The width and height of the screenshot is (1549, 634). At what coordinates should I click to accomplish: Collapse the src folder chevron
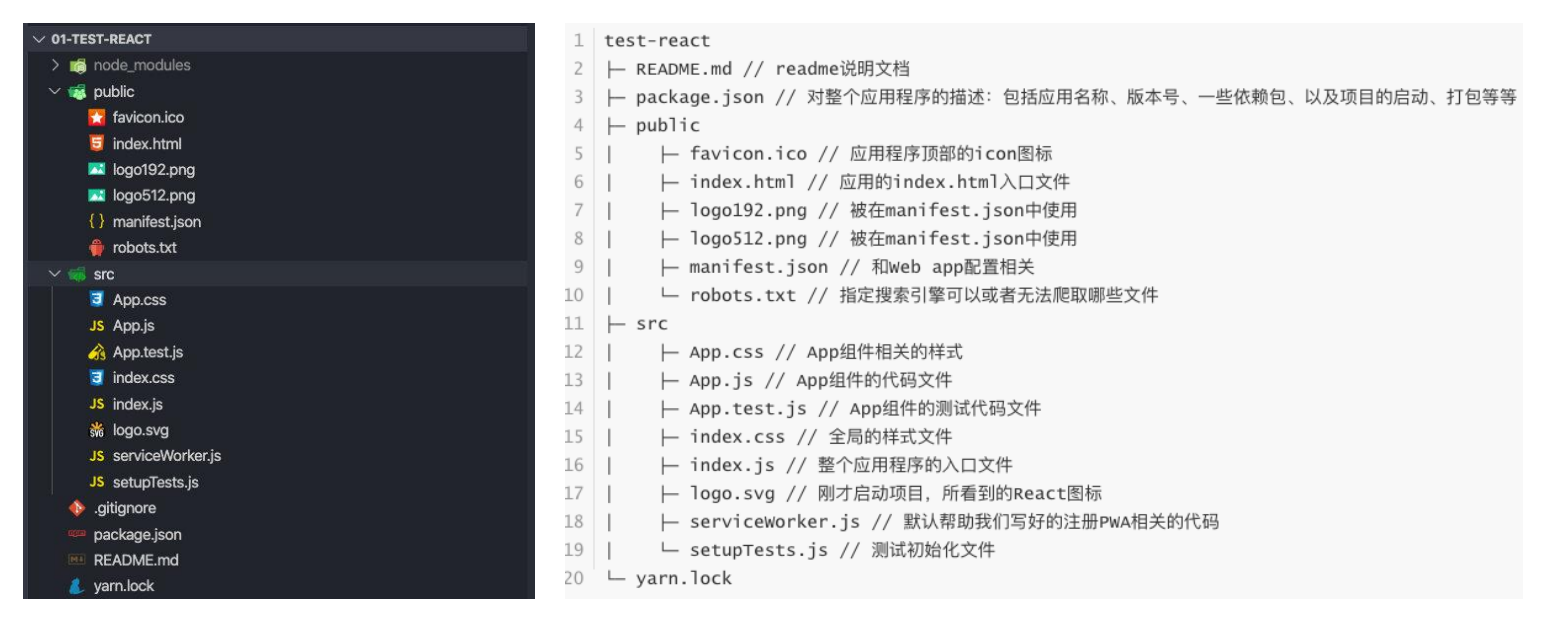tap(56, 273)
